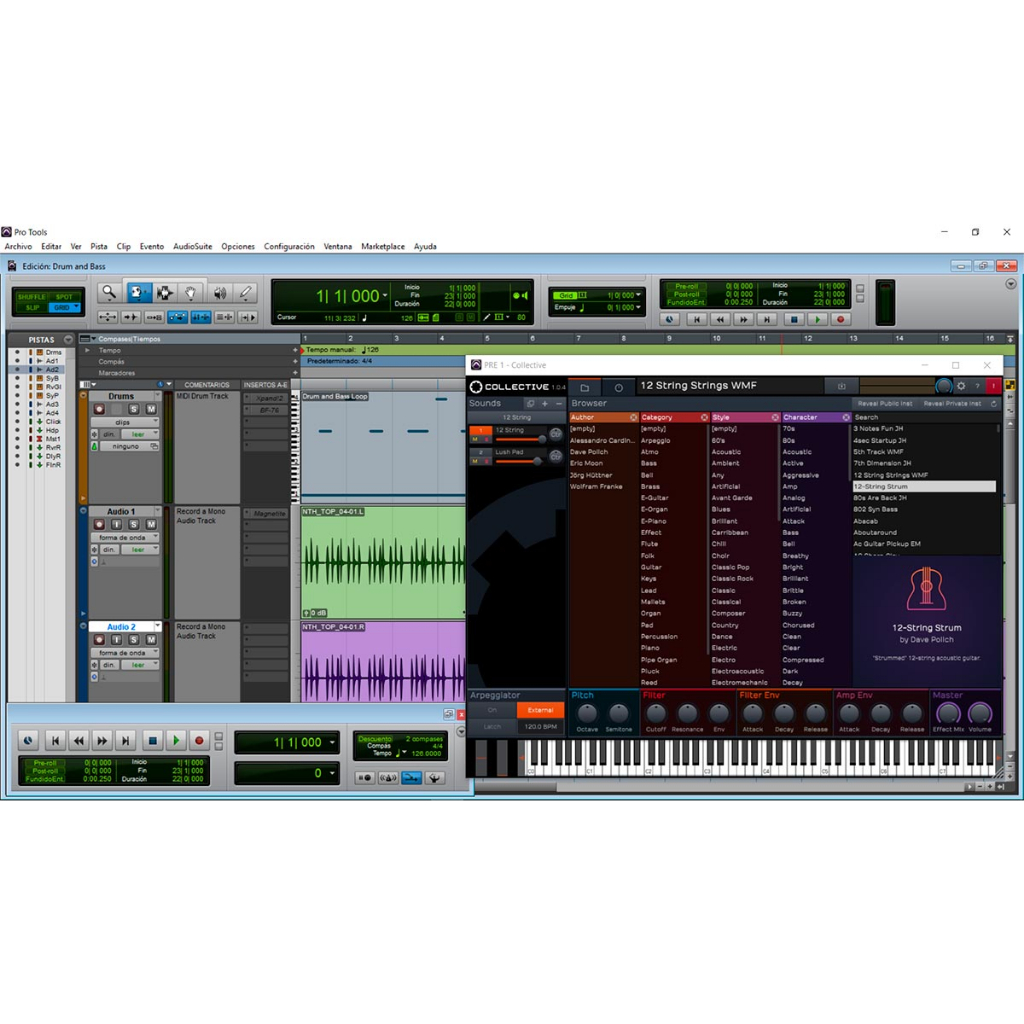Adjust the Lush Pad sound volume slider
Image resolution: width=1024 pixels, height=1024 pixels.
[x=519, y=462]
